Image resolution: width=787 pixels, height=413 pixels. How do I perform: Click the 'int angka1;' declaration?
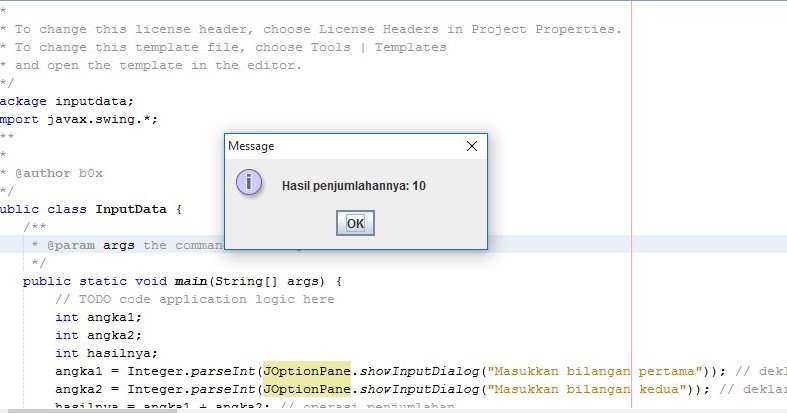click(98, 317)
